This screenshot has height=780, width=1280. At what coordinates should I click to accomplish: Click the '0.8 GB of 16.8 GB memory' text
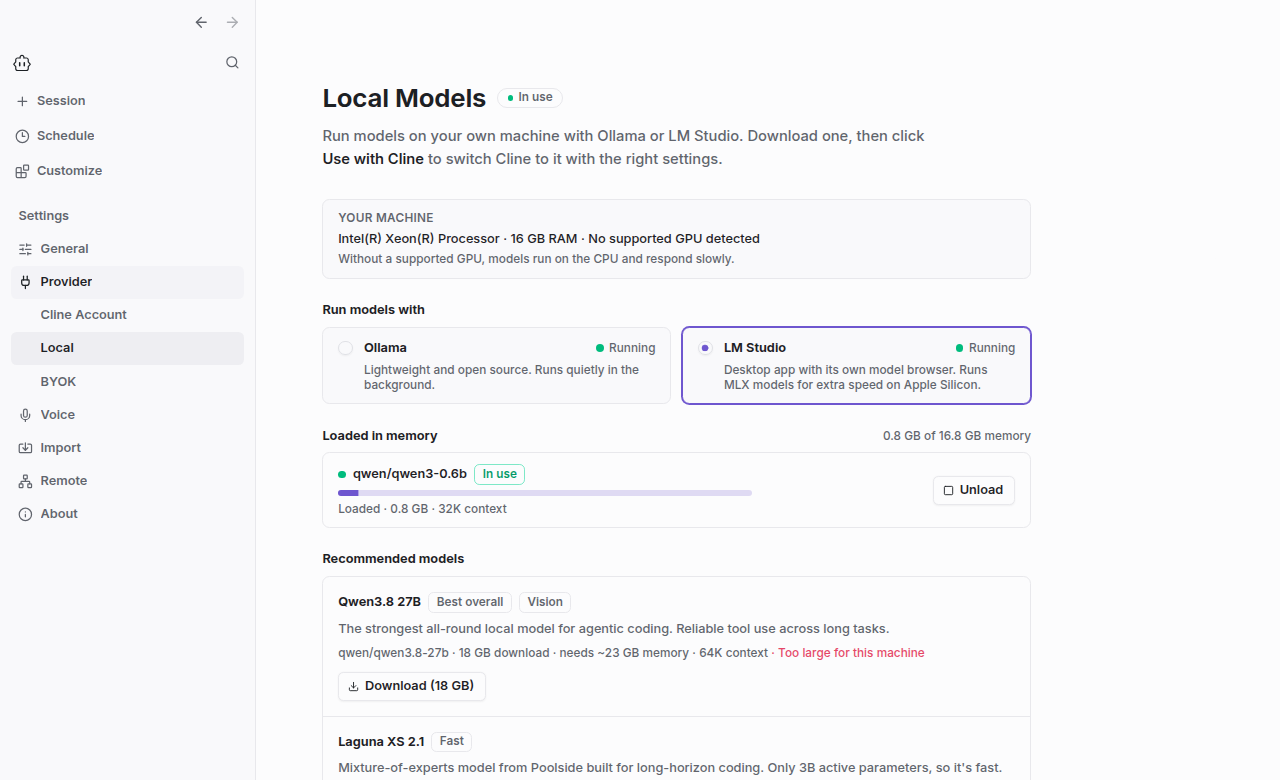pos(957,436)
